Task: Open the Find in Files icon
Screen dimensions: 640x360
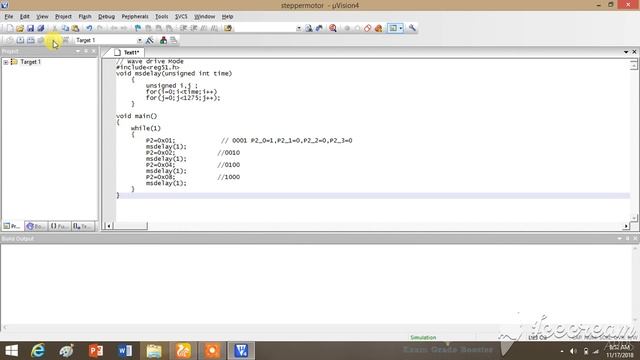Action: [x=228, y=28]
